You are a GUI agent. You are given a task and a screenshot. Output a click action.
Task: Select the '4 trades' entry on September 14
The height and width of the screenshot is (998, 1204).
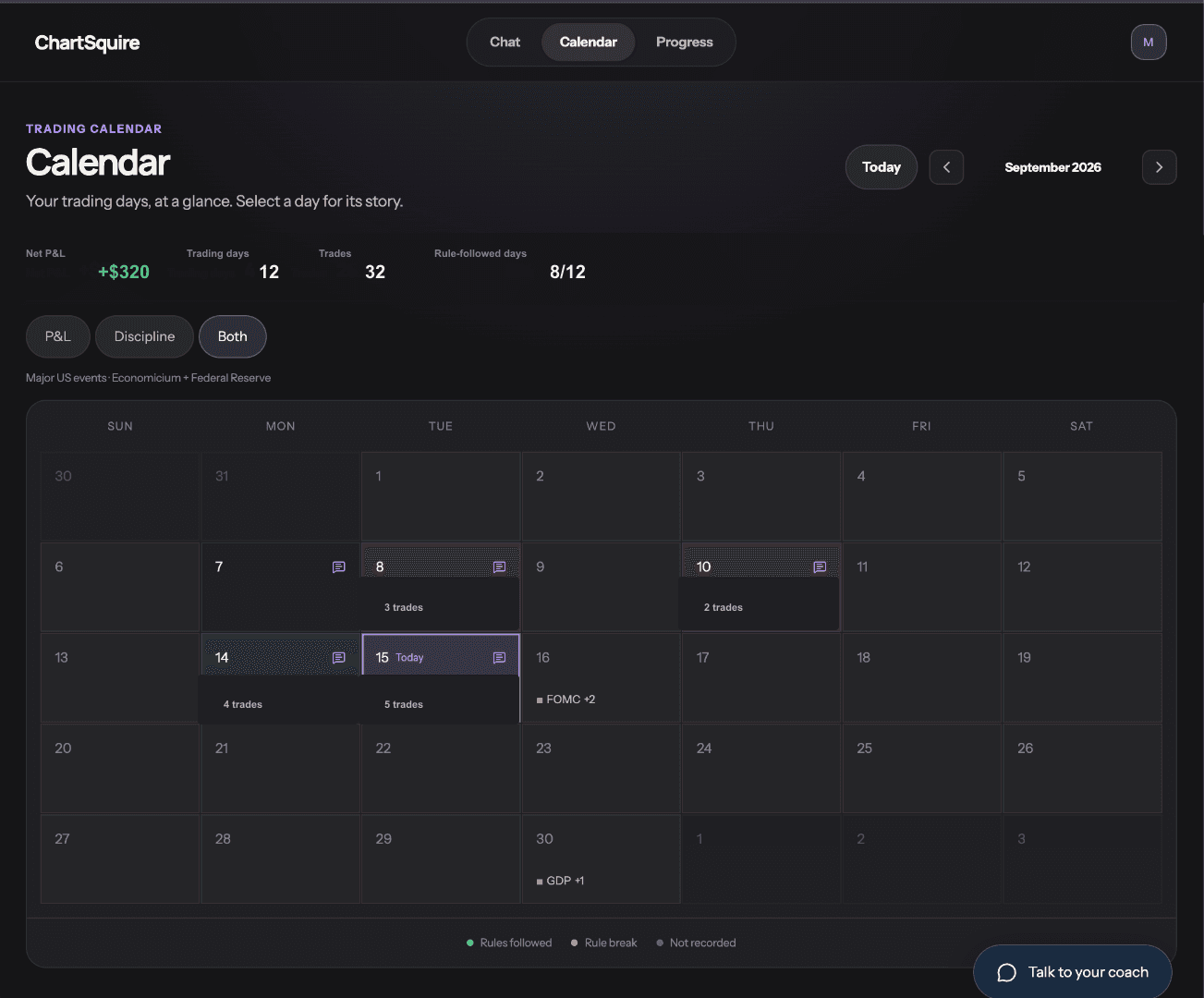243,704
